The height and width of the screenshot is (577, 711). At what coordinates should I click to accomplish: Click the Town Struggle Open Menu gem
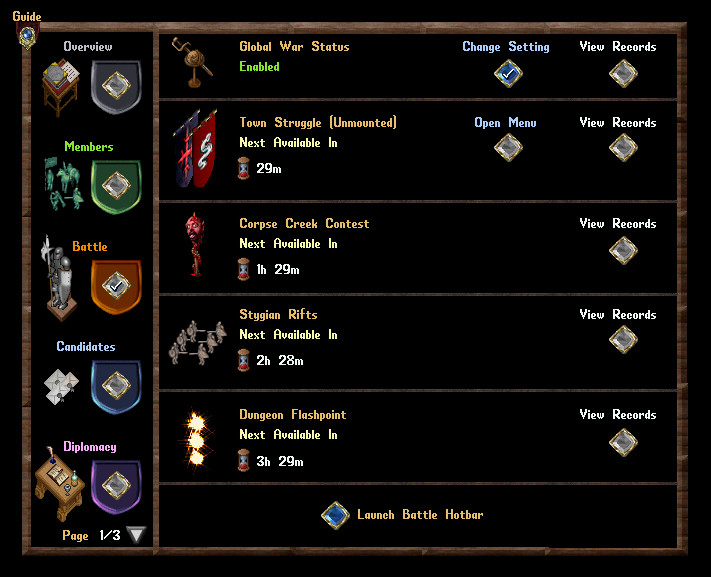click(x=508, y=147)
